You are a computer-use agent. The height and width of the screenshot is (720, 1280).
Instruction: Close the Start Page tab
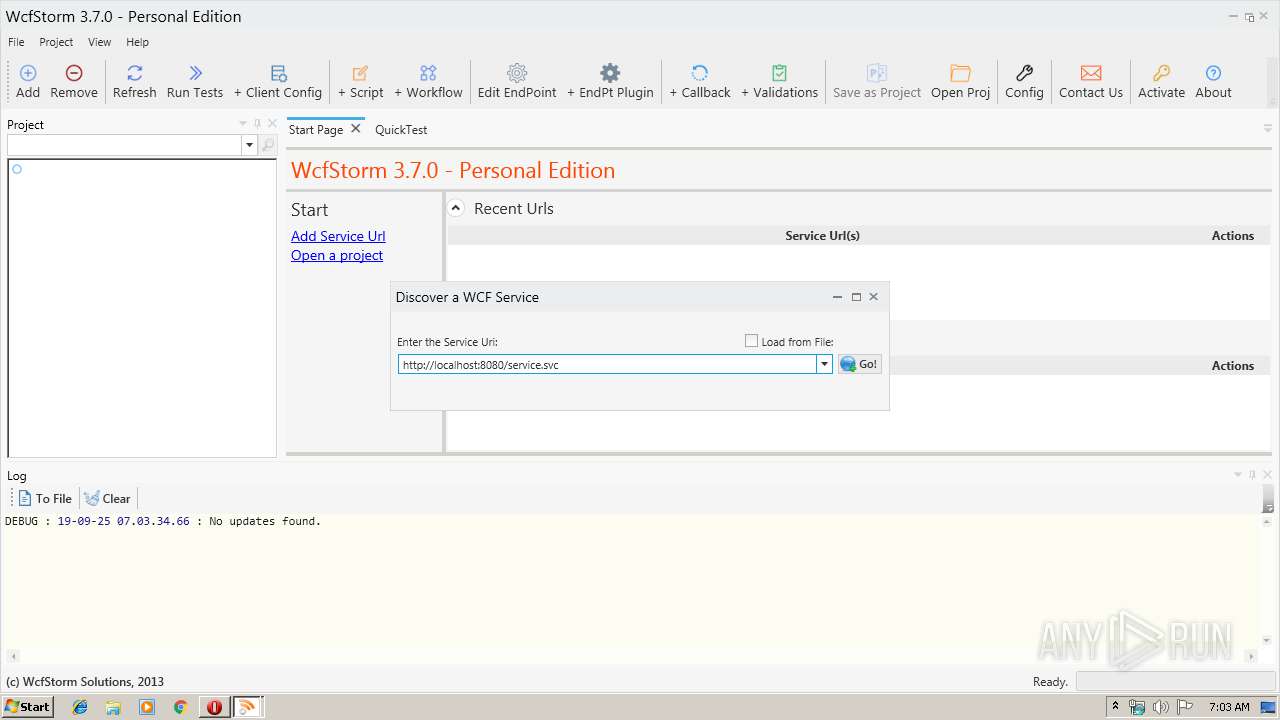(355, 129)
